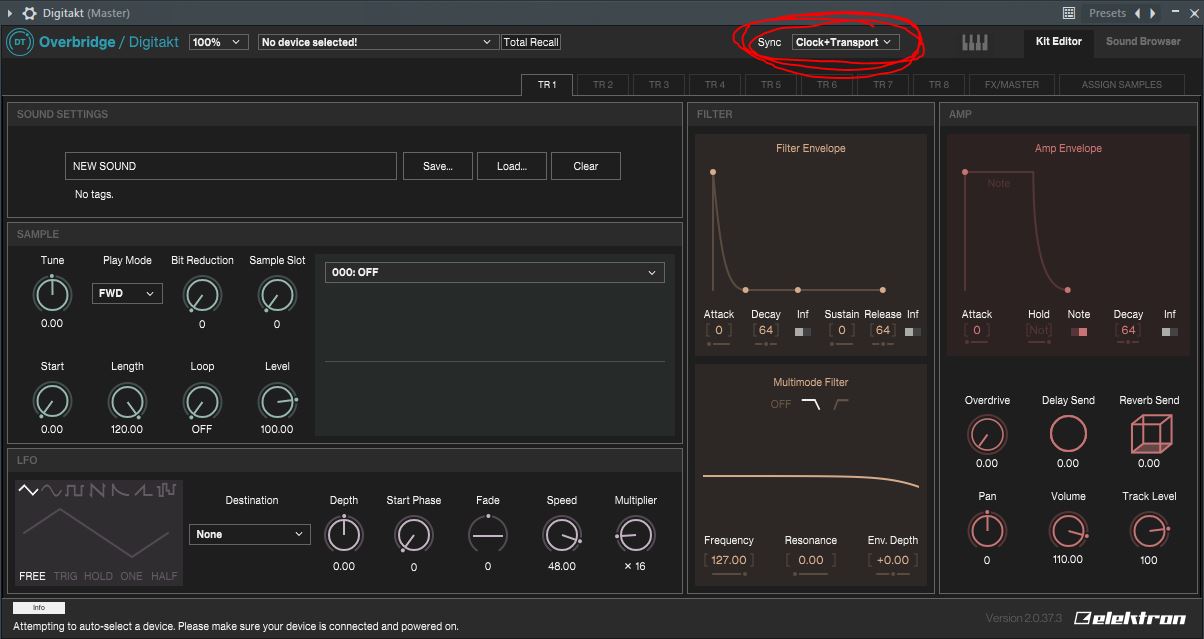1204x639 pixels.
Task: Click the Env. Depth slider below +0.00
Action: pyautogui.click(x=893, y=574)
